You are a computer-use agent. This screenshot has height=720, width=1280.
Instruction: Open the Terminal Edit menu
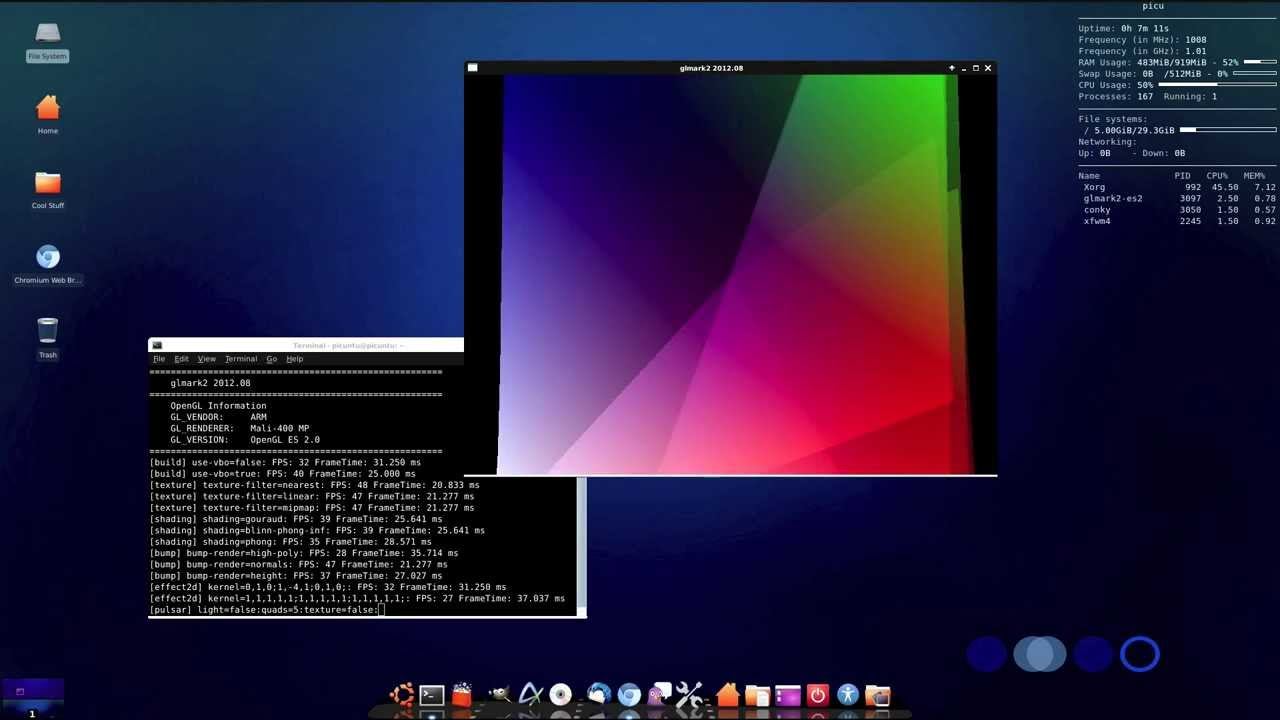point(181,359)
